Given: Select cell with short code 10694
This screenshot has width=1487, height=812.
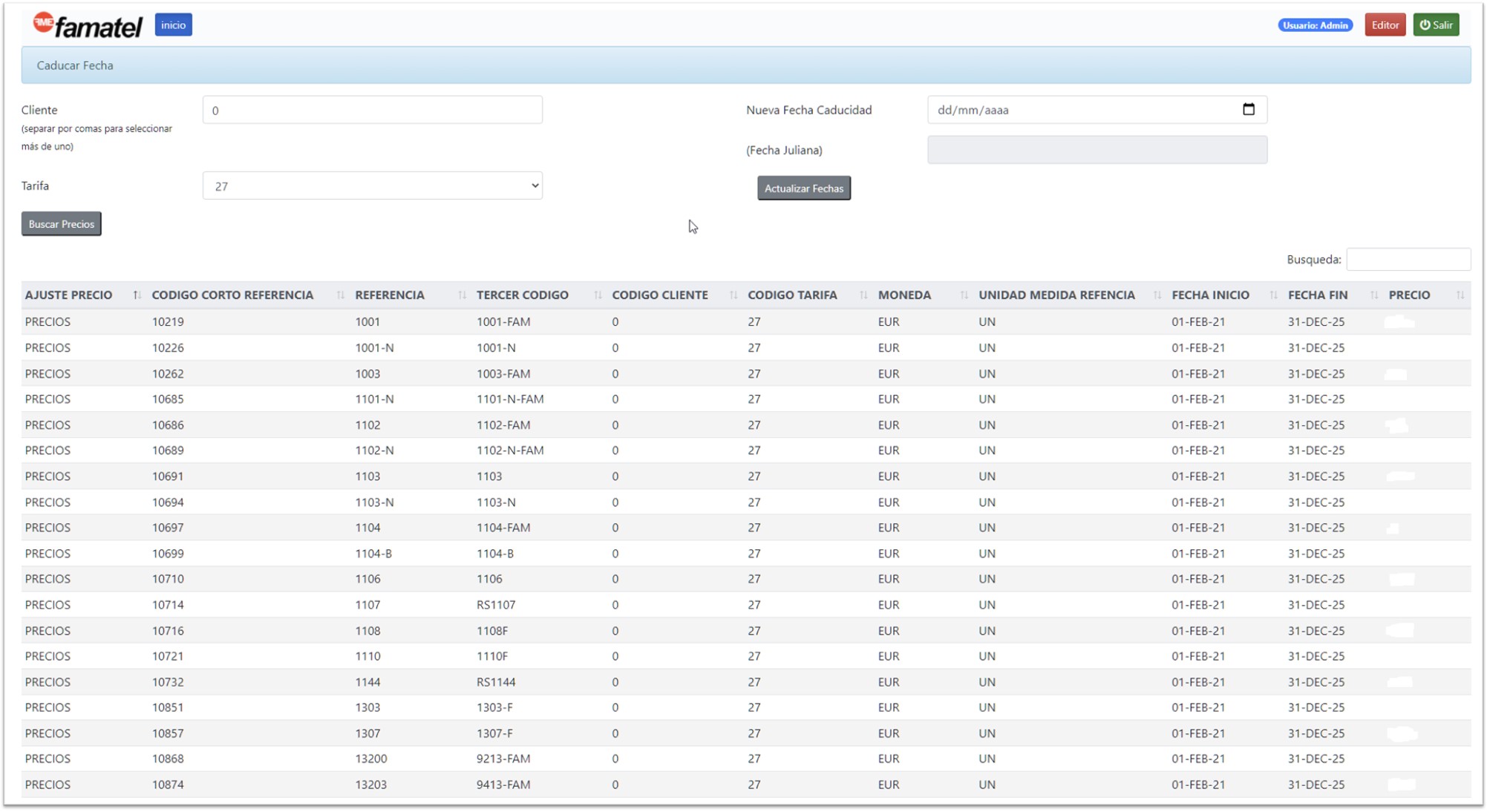Looking at the screenshot, I should 168,502.
